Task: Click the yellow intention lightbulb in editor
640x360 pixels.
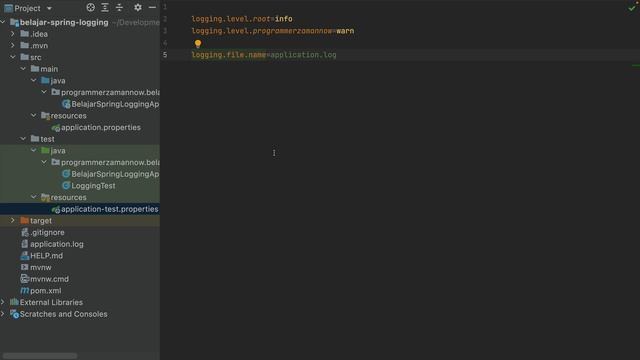Action: [x=198, y=43]
